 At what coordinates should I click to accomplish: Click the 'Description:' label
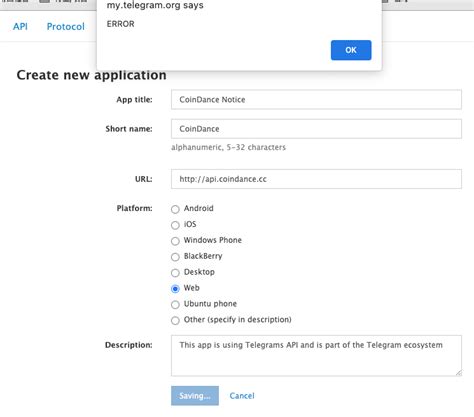tap(129, 345)
